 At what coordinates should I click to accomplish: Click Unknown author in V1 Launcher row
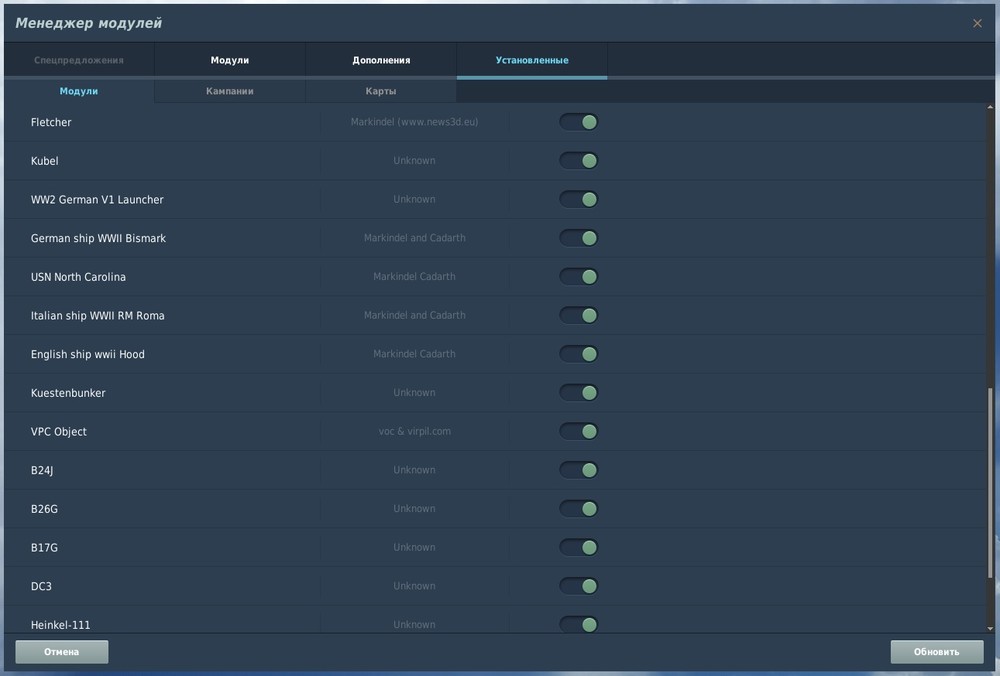(x=415, y=199)
